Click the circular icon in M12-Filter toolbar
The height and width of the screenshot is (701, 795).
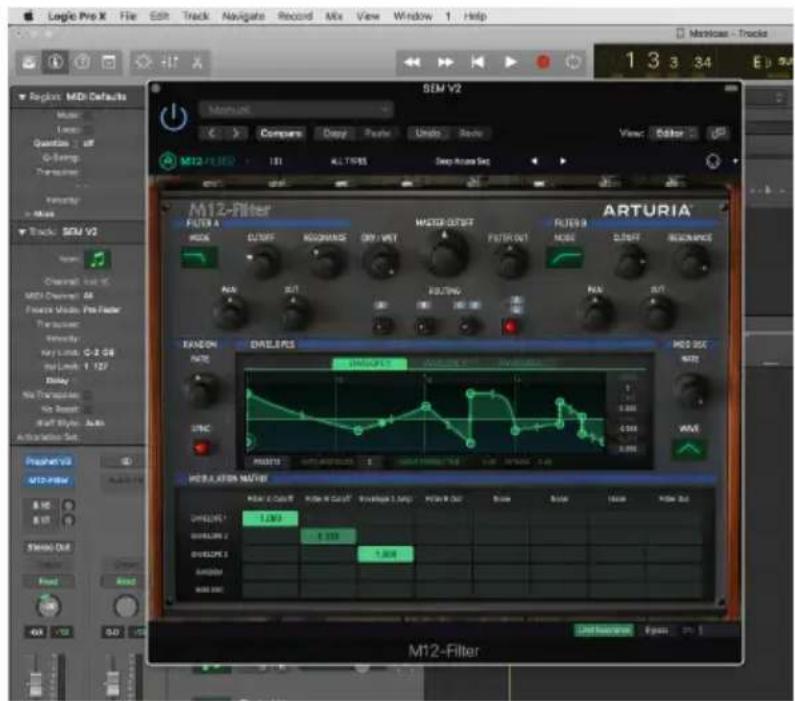713,162
